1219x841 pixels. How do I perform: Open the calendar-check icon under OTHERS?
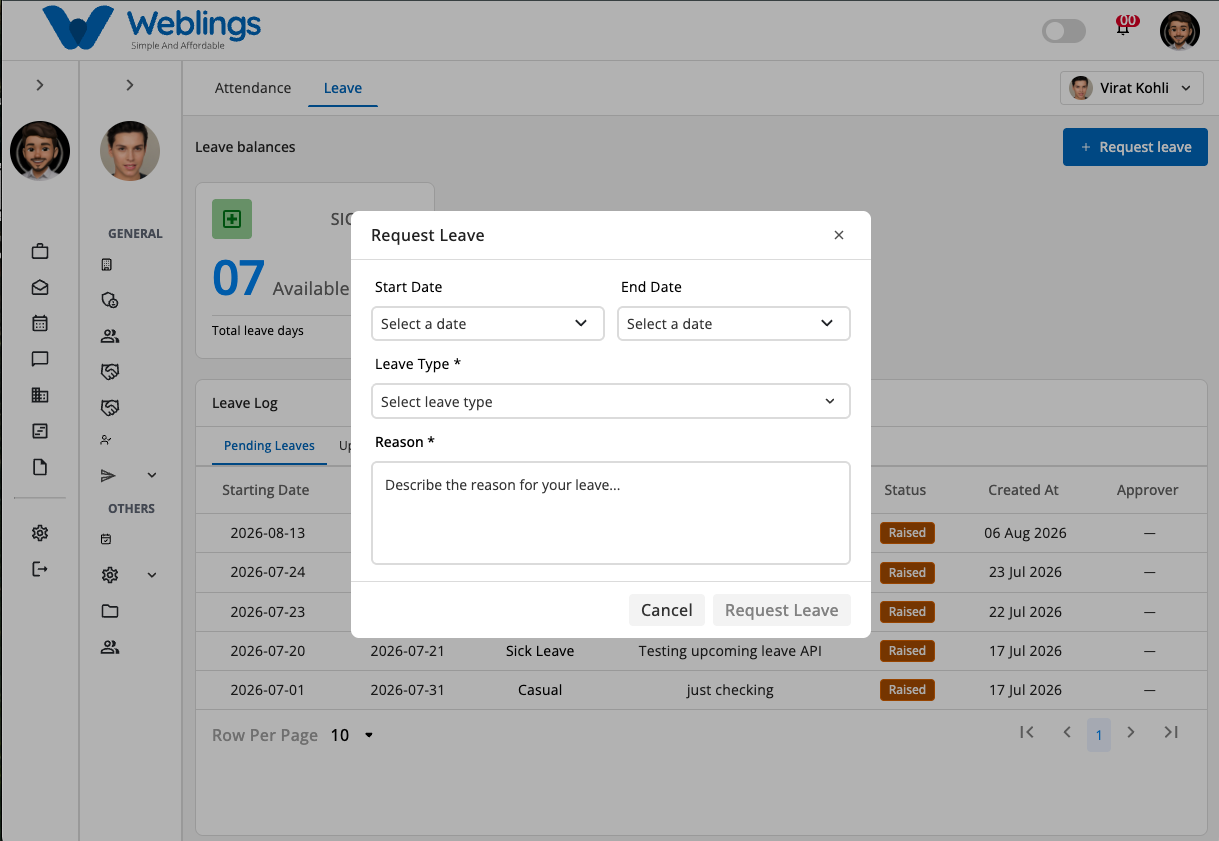point(106,539)
